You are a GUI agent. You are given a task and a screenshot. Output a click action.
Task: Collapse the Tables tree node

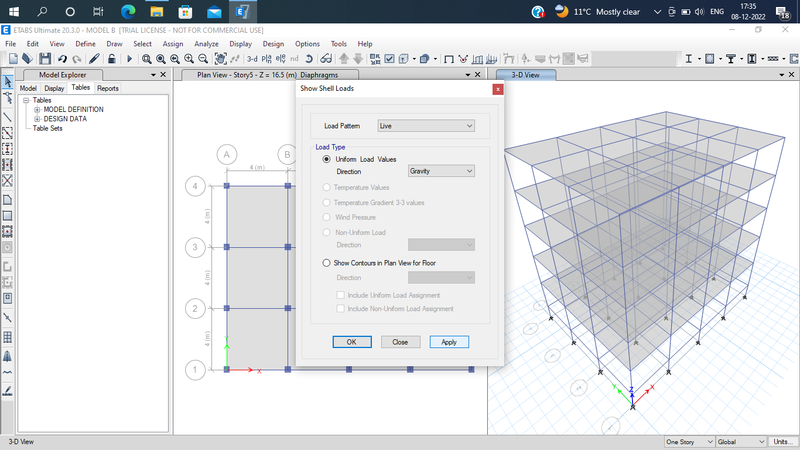point(26,101)
